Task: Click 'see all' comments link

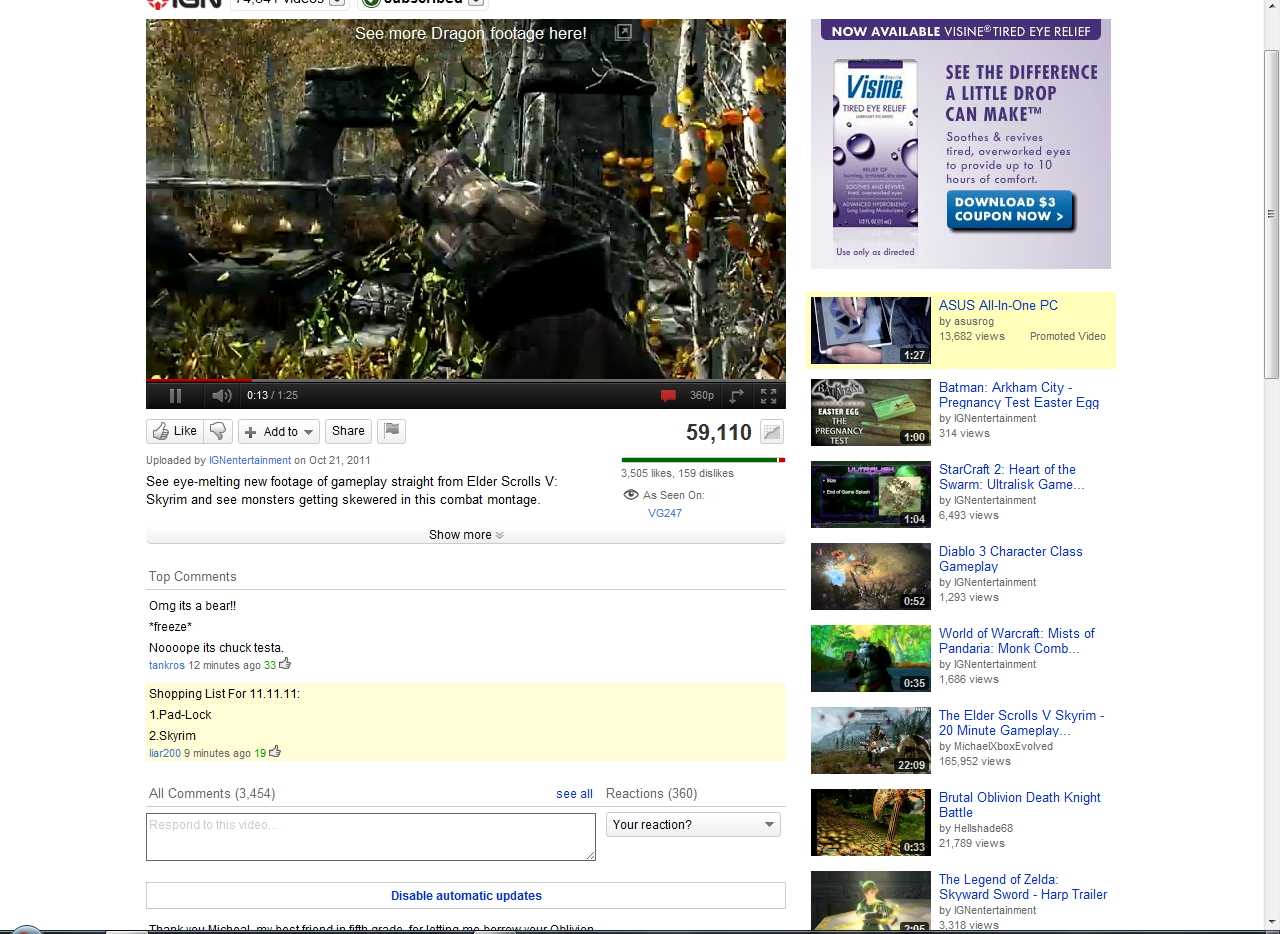Action: click(x=574, y=794)
